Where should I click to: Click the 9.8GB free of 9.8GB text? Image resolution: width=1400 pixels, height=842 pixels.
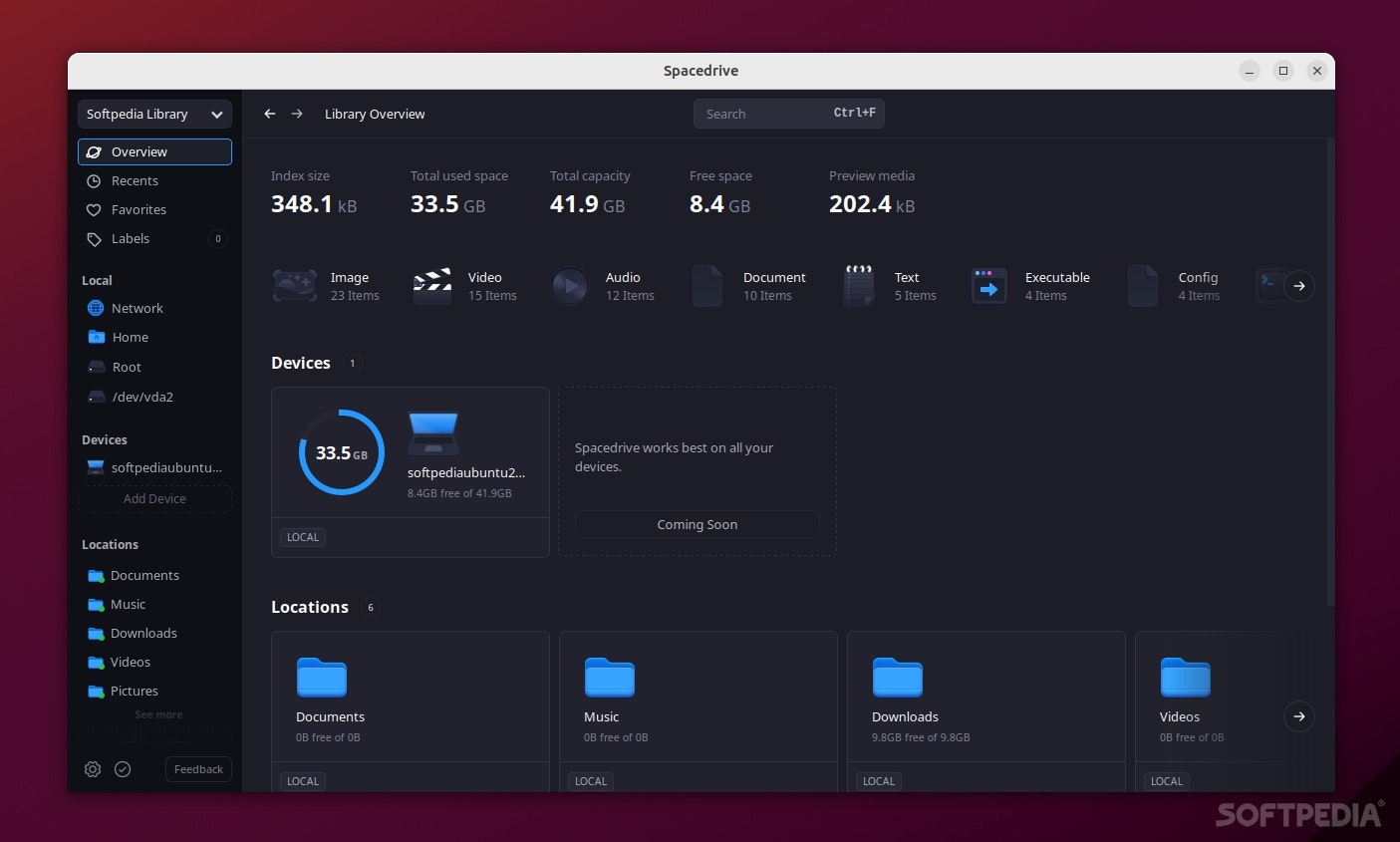coord(921,737)
